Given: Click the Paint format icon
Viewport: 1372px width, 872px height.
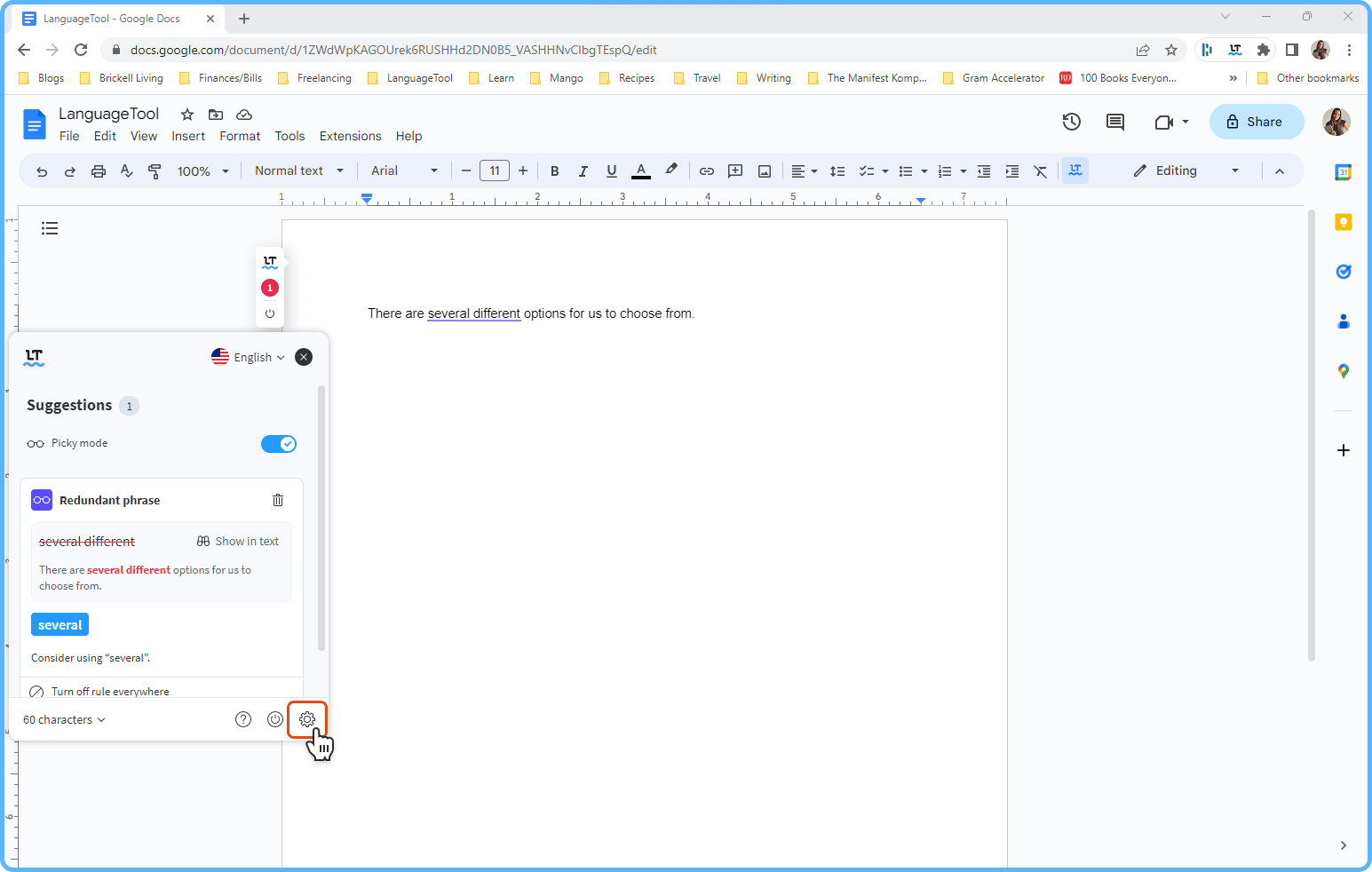Looking at the screenshot, I should click(155, 171).
